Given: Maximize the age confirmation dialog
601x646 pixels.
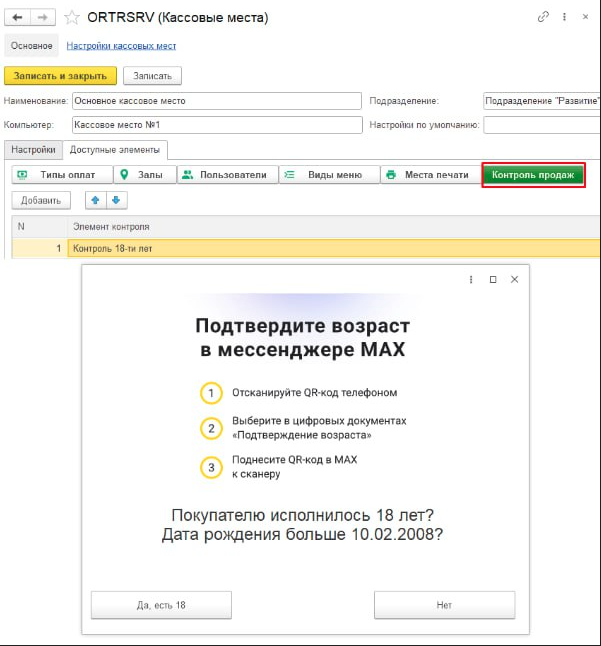Looking at the screenshot, I should 493,280.
